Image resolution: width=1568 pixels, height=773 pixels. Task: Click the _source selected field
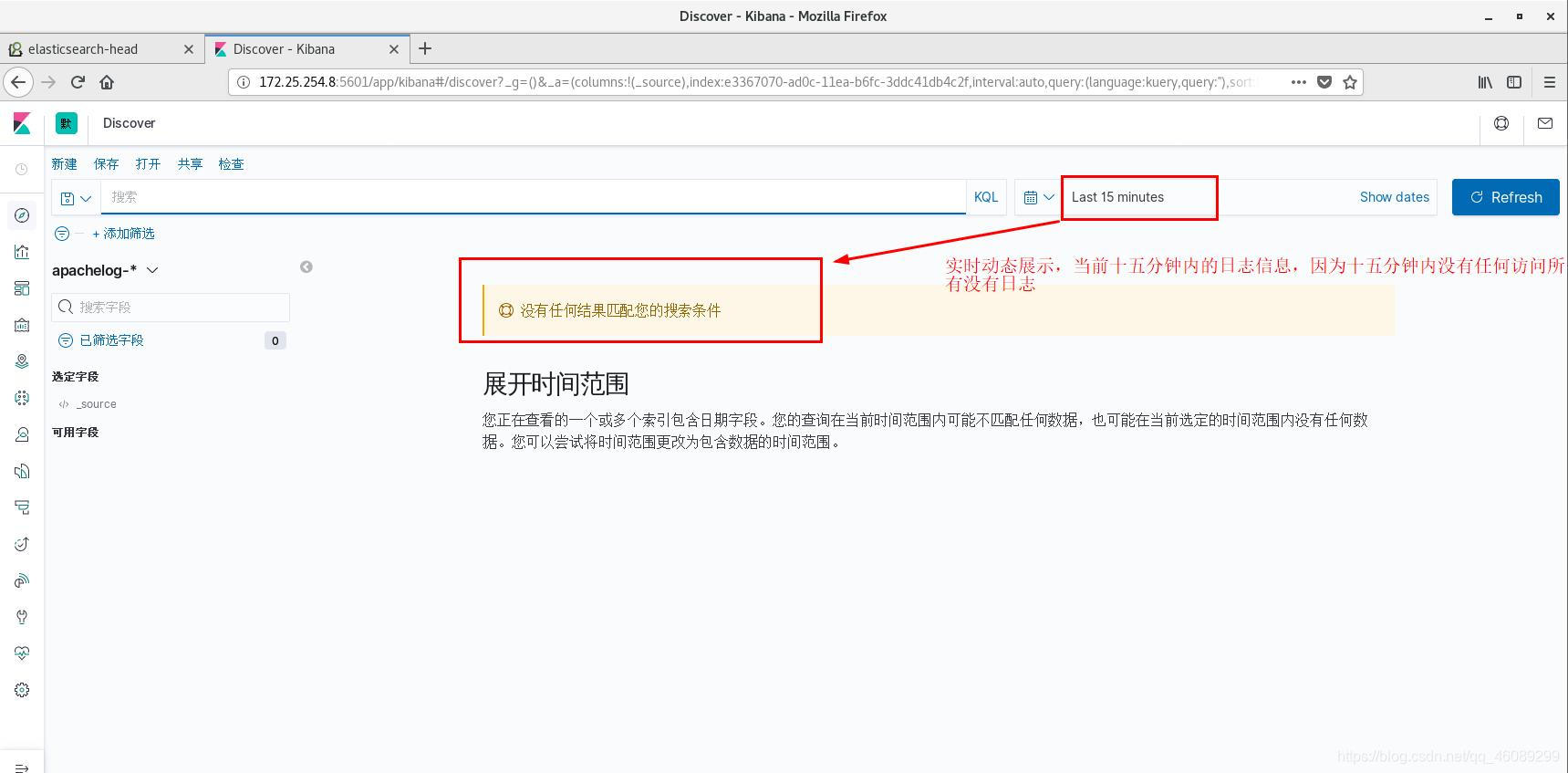pyautogui.click(x=96, y=404)
